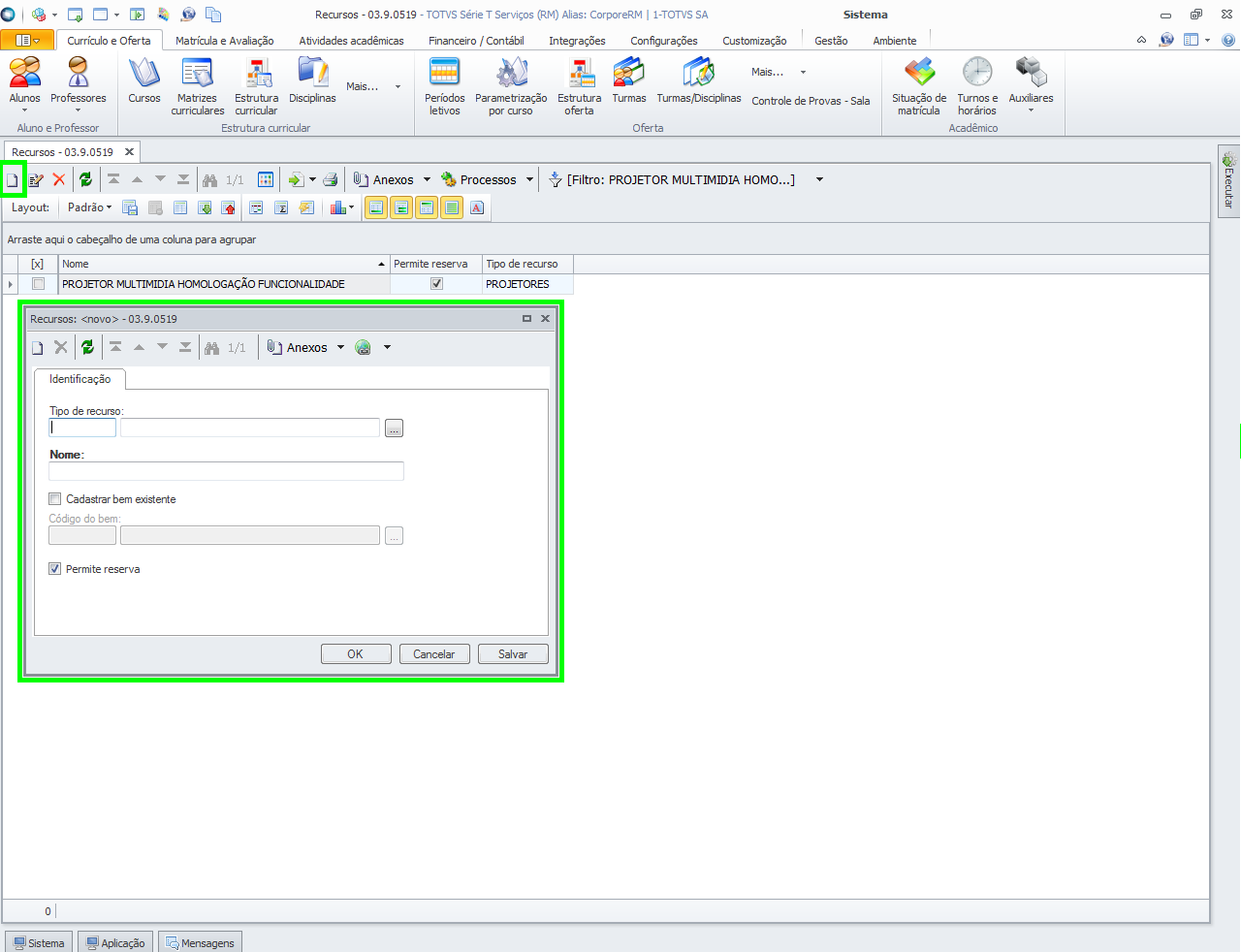Open the Filtro dropdown arrow

coord(819,179)
